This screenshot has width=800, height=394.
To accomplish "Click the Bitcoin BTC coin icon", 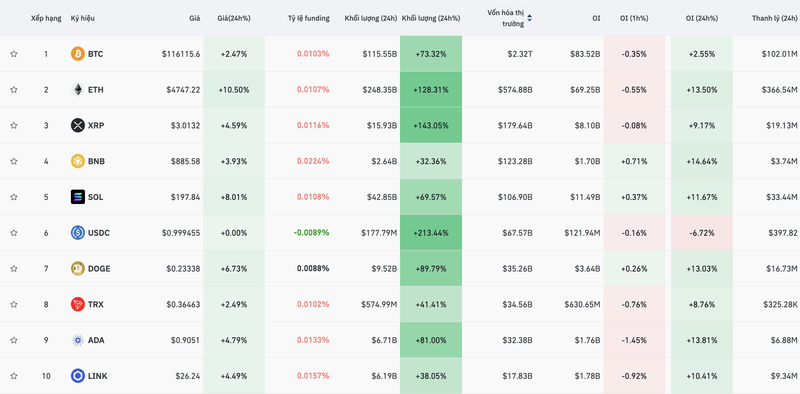I will (78, 54).
